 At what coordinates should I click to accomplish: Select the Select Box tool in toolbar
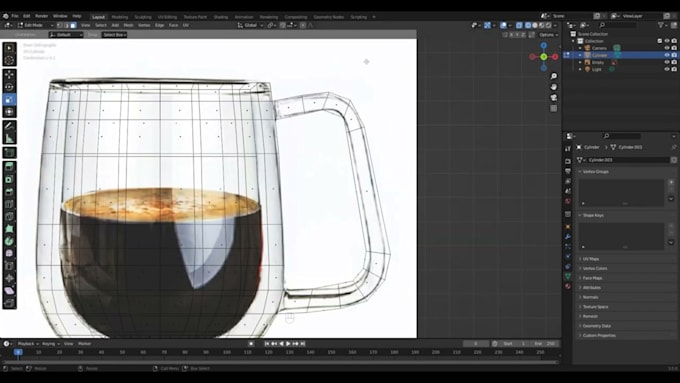point(9,48)
